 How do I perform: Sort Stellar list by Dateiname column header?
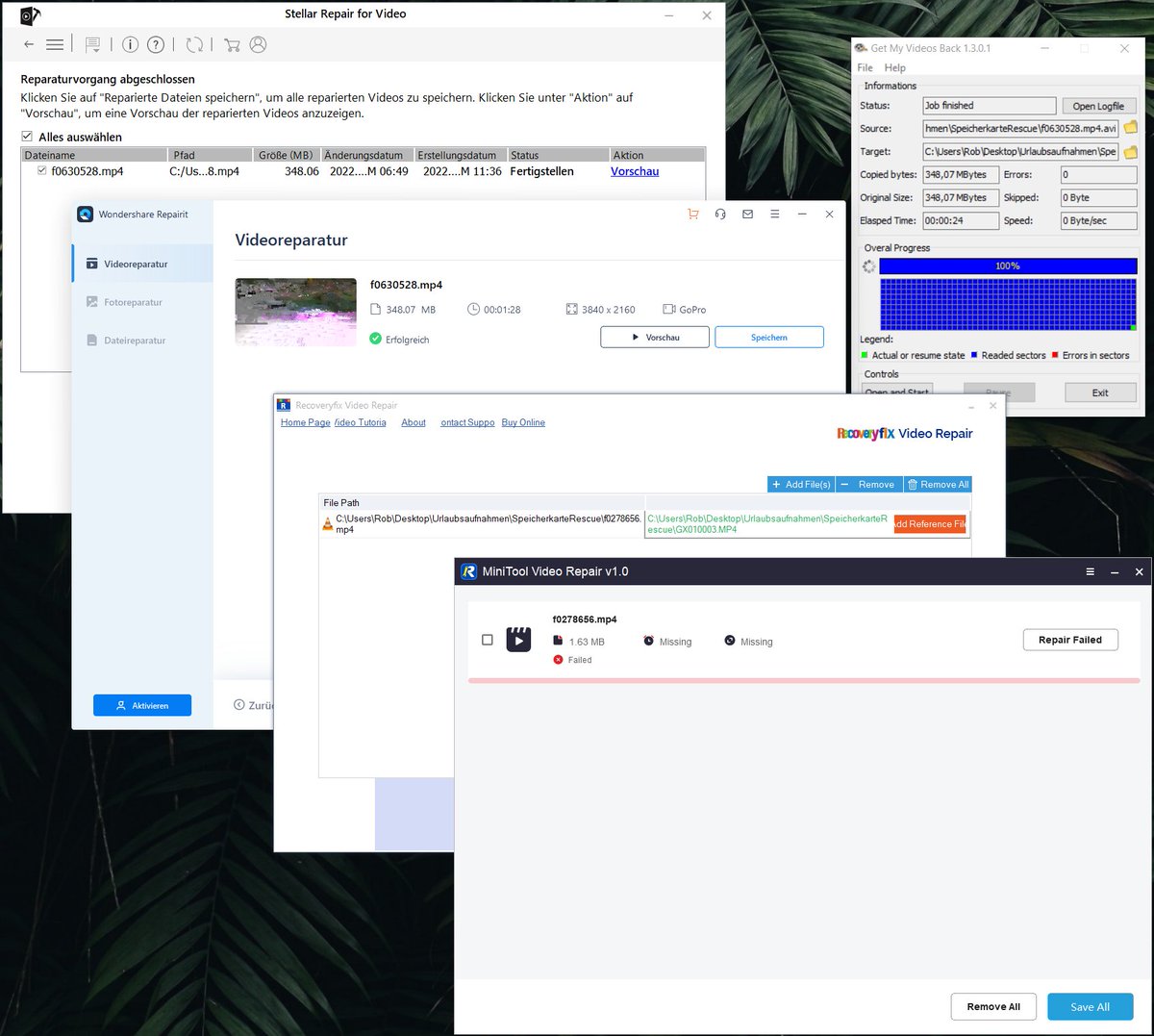(94, 155)
